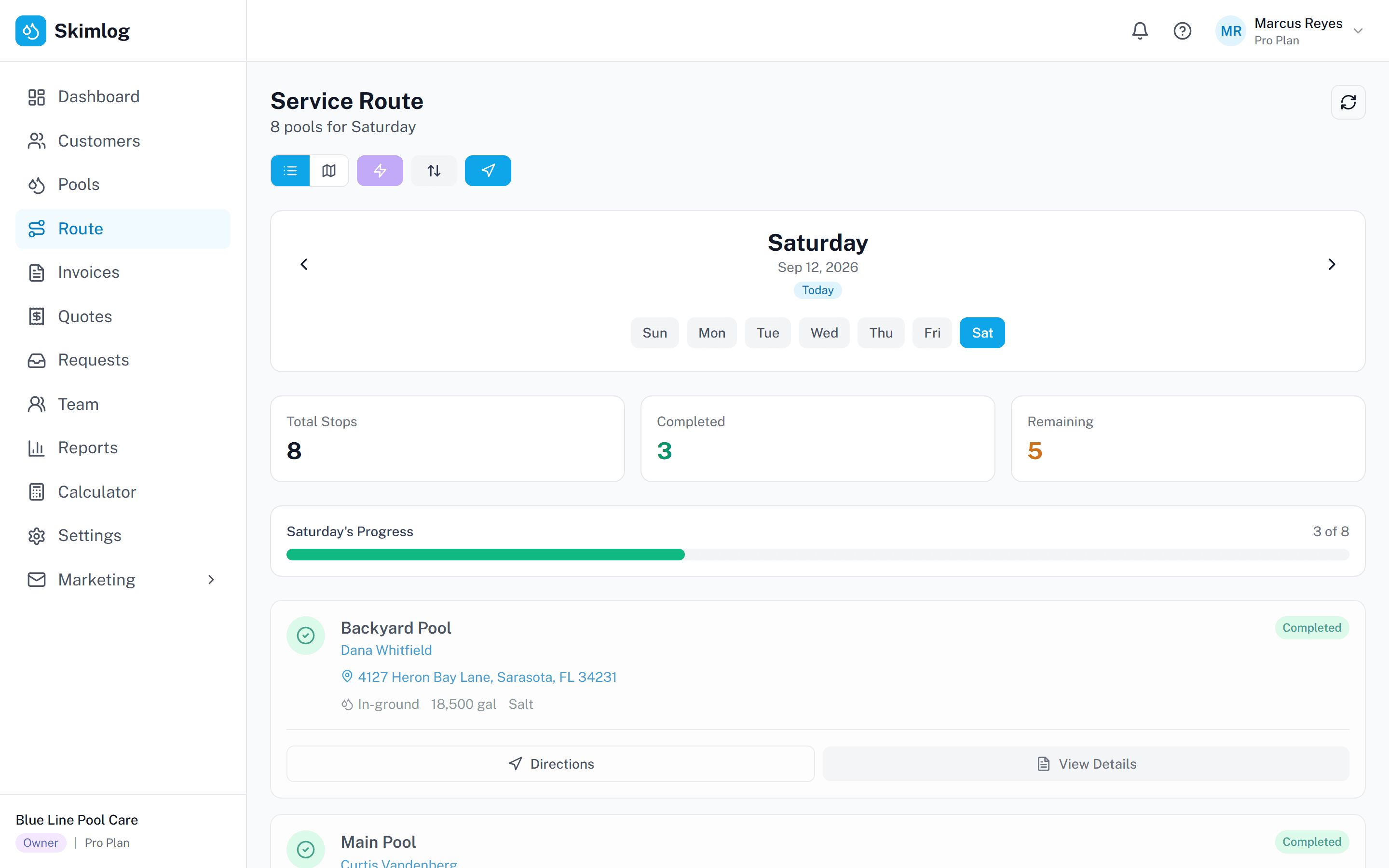Select the Fri day tab
The image size is (1389, 868).
pos(932,333)
